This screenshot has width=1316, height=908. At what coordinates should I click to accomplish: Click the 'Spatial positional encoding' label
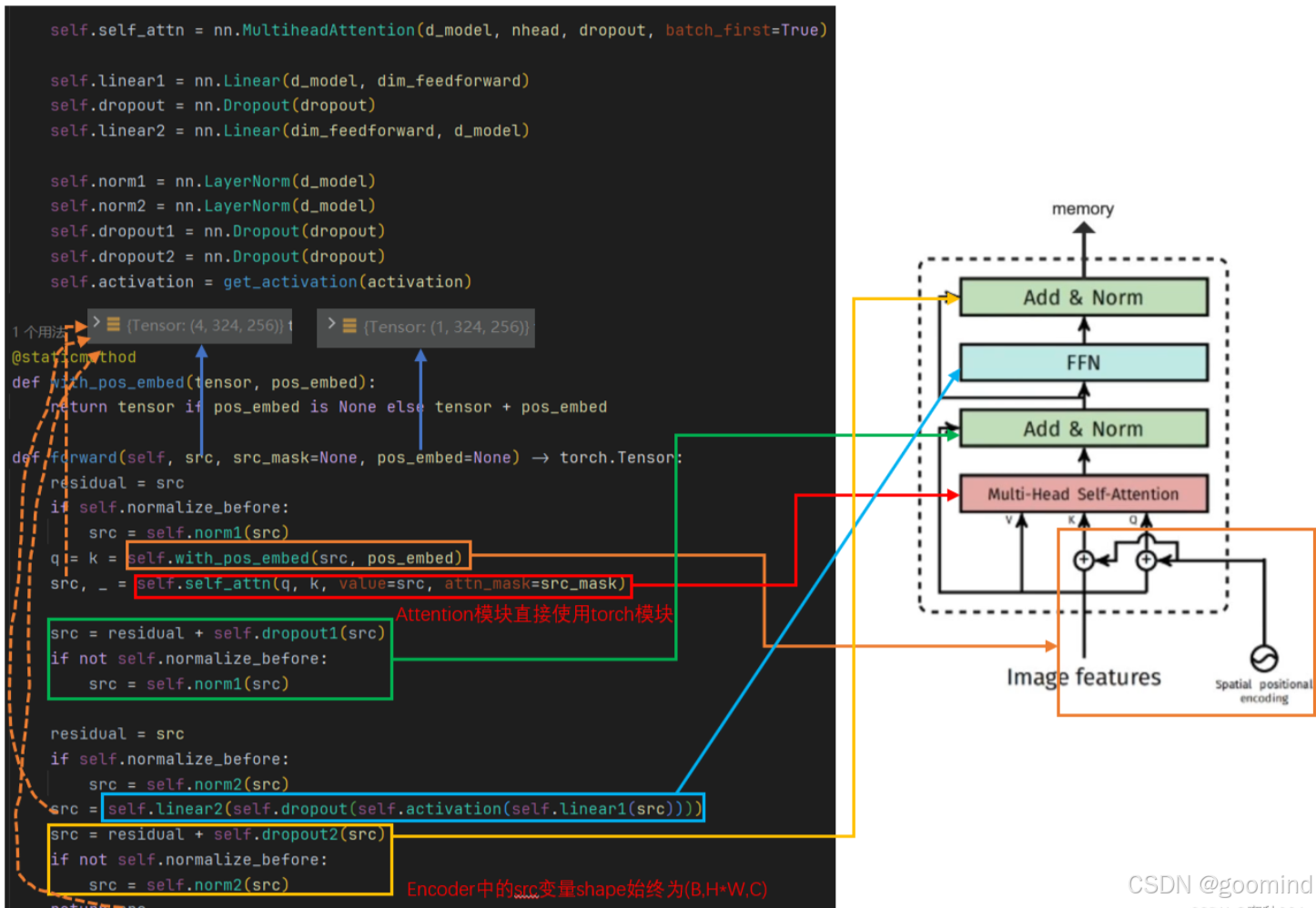[x=1263, y=691]
